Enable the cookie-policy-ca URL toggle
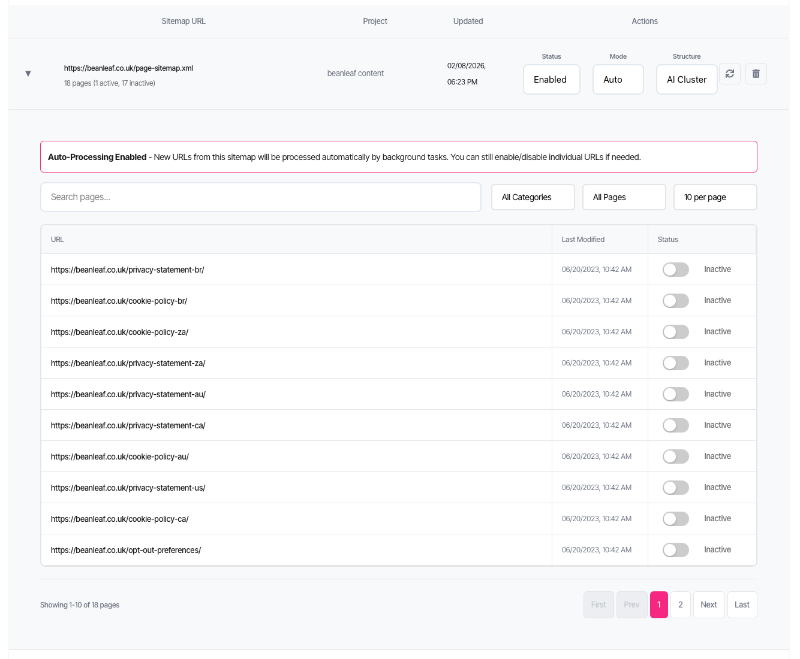The width and height of the screenshot is (800, 659). [x=676, y=518]
